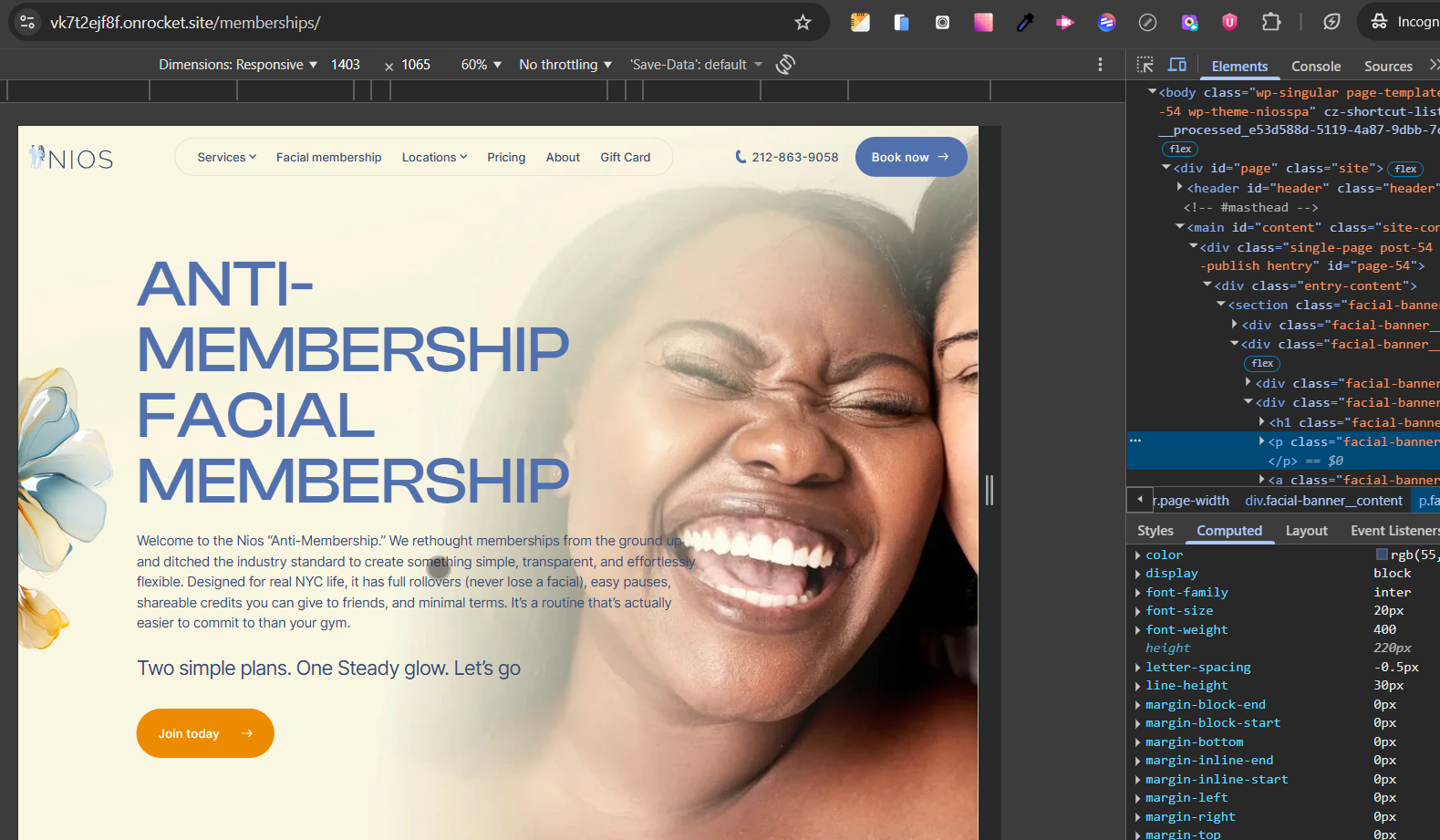
Task: Click the viewport right-edge resize handle
Action: [989, 491]
